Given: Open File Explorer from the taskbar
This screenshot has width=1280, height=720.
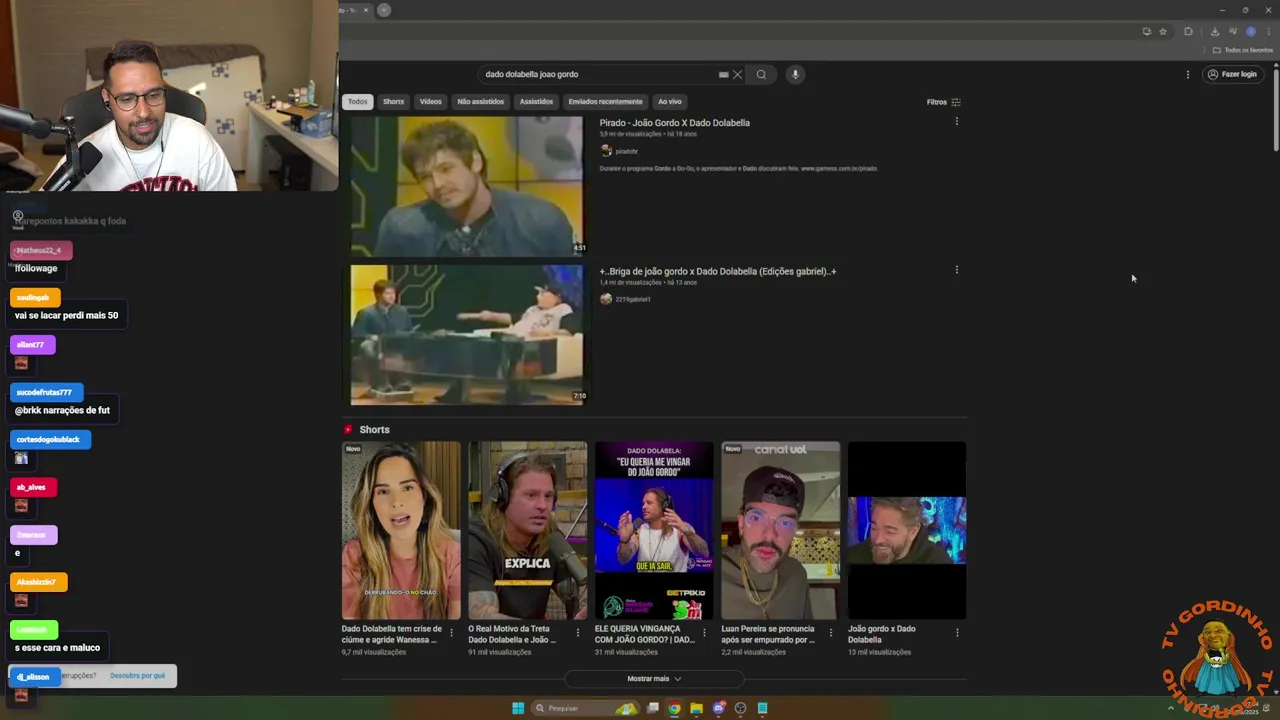Looking at the screenshot, I should pos(696,708).
